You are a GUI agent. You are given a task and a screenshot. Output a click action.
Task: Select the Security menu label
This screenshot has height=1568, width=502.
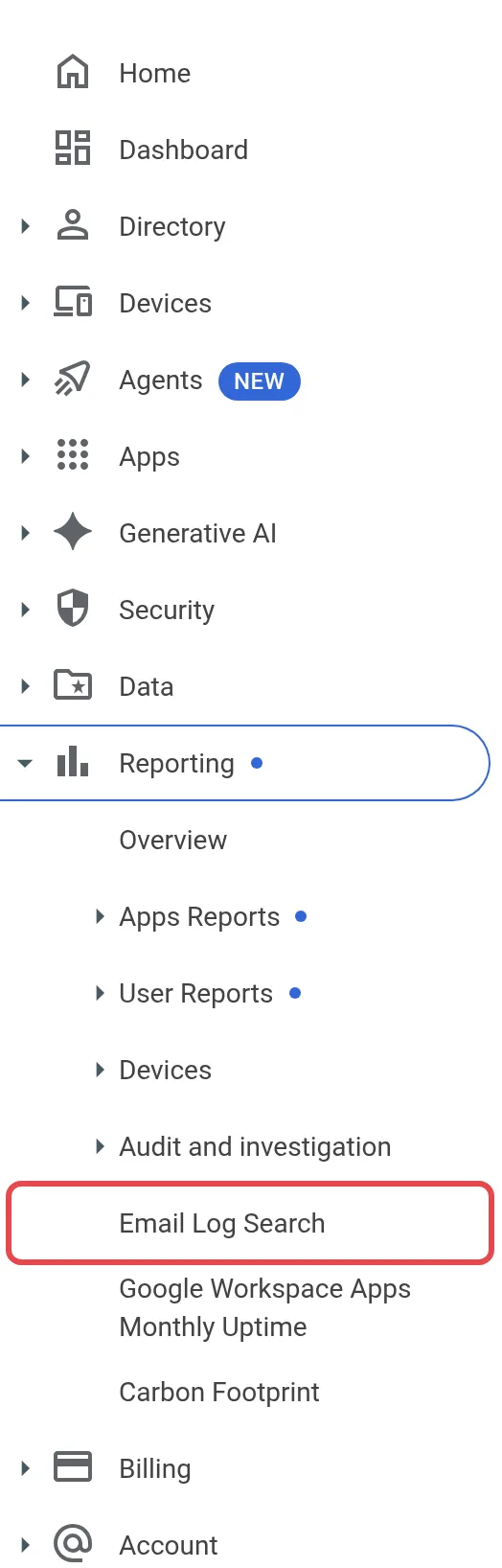[167, 611]
